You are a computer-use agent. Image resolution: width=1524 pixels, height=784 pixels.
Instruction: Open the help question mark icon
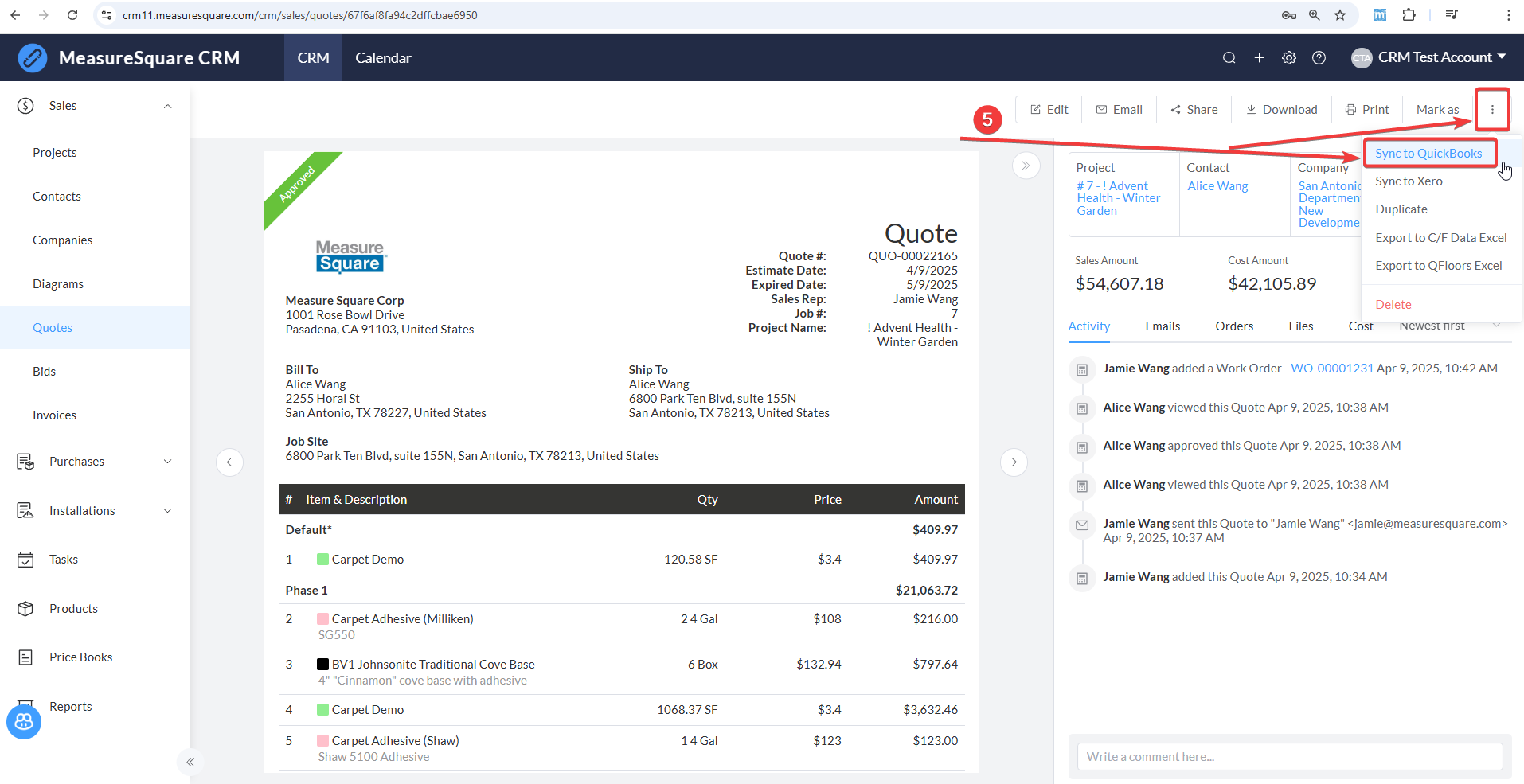pos(1319,57)
